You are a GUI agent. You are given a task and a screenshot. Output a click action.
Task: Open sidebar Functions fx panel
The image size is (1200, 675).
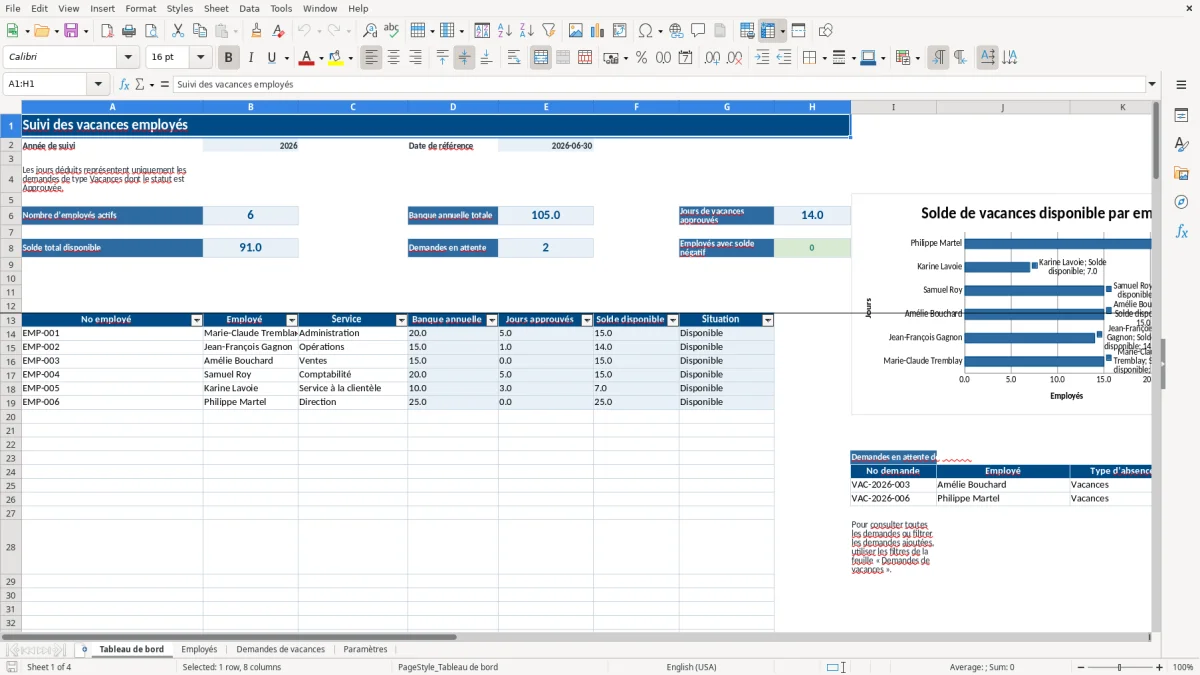pyautogui.click(x=1181, y=231)
